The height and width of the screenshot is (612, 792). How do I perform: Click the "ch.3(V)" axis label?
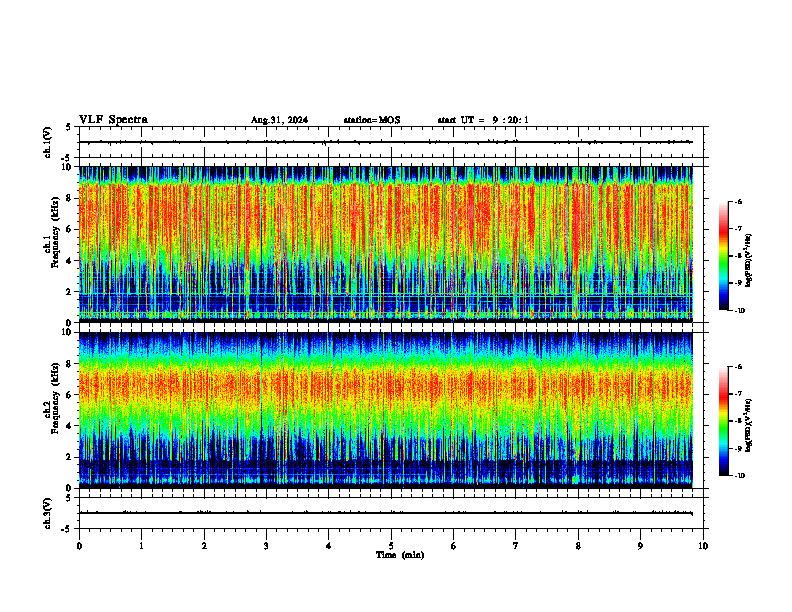pos(48,513)
